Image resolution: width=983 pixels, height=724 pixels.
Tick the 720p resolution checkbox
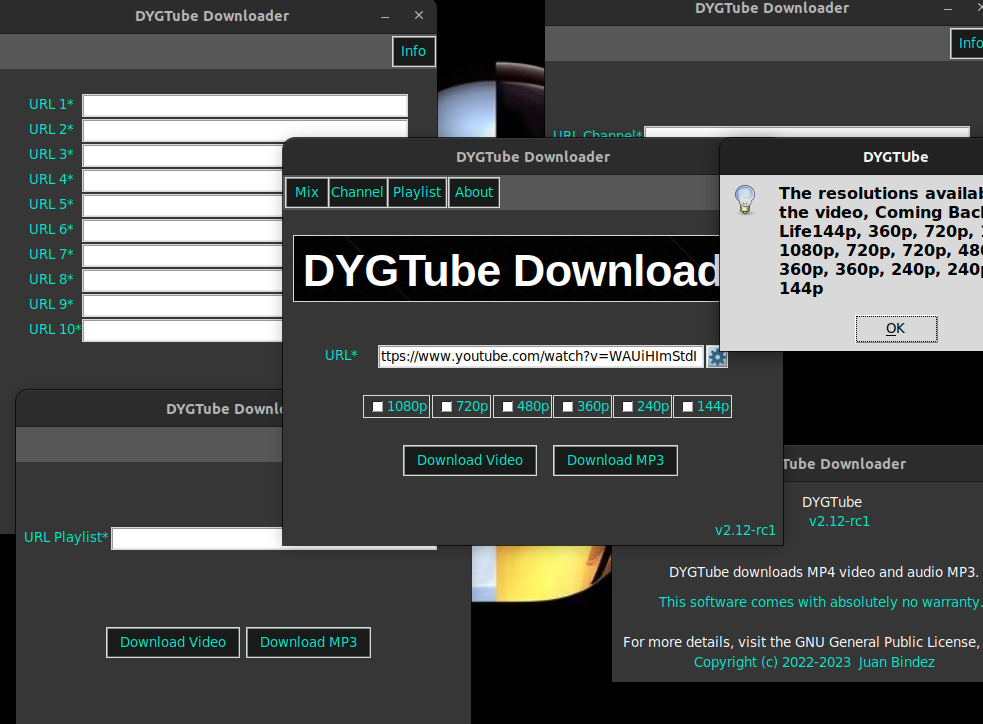click(x=446, y=407)
